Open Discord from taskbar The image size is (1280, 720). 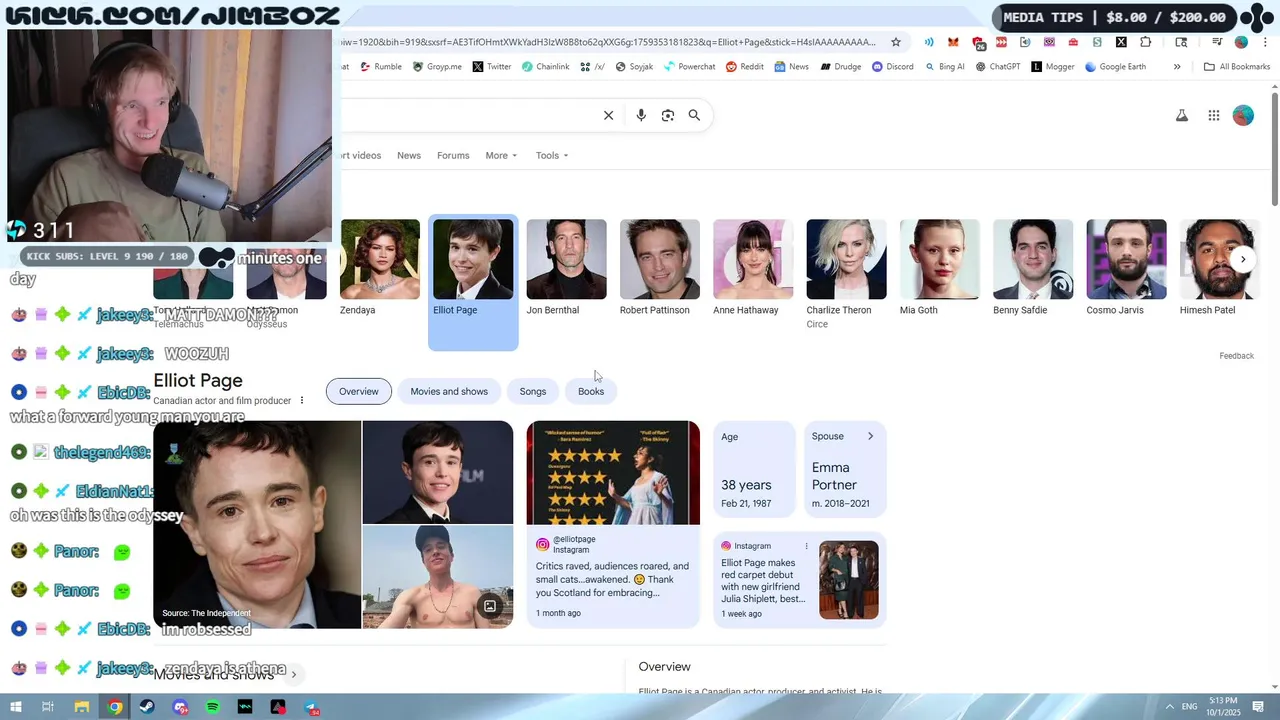180,707
